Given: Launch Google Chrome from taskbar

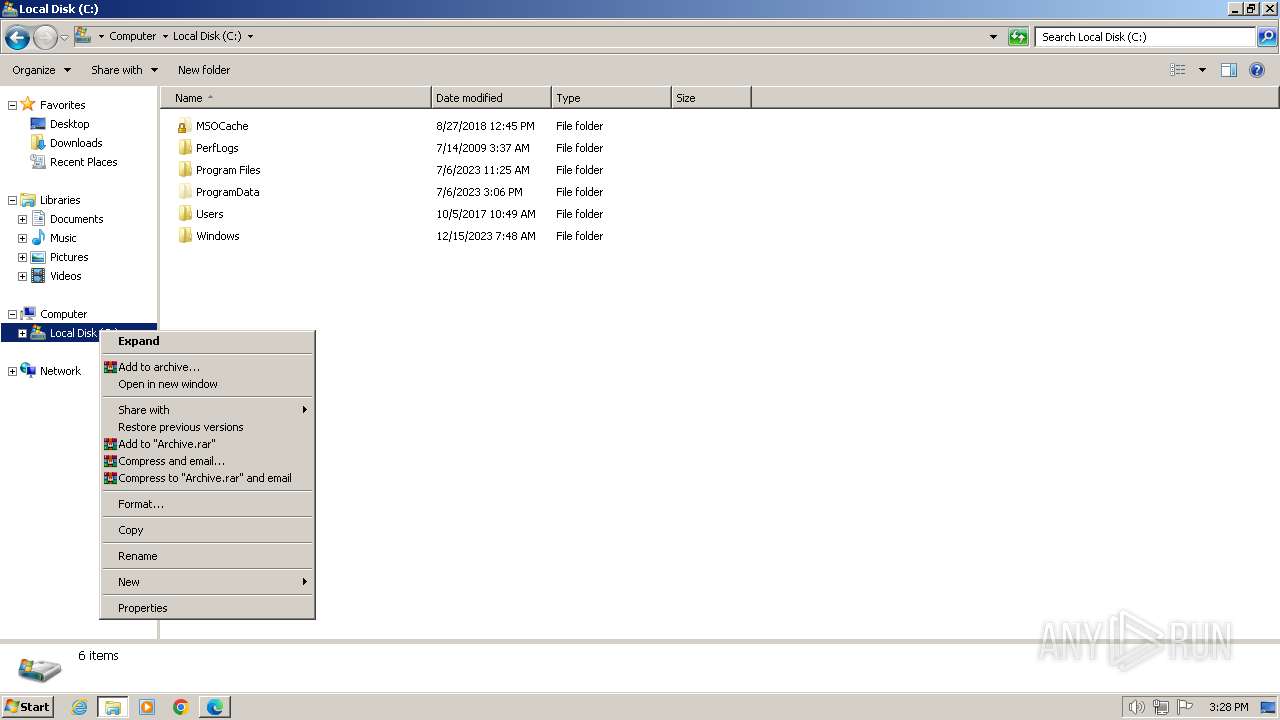Looking at the screenshot, I should 181,707.
